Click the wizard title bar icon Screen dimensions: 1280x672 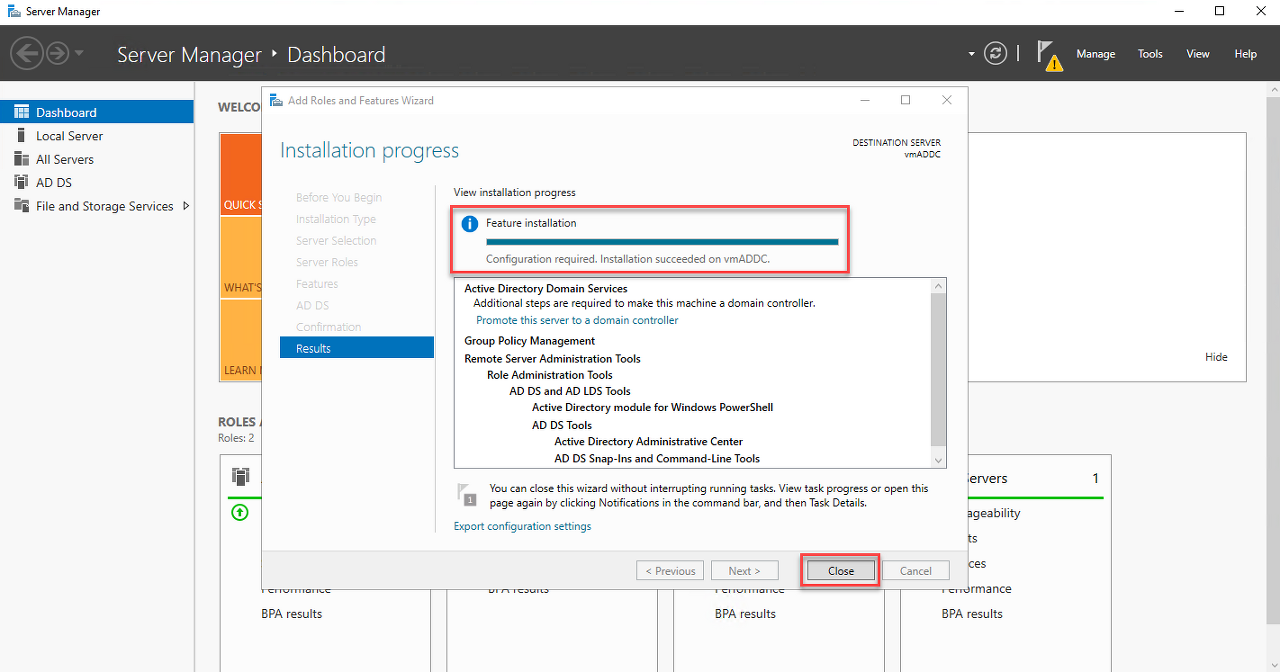click(x=276, y=100)
